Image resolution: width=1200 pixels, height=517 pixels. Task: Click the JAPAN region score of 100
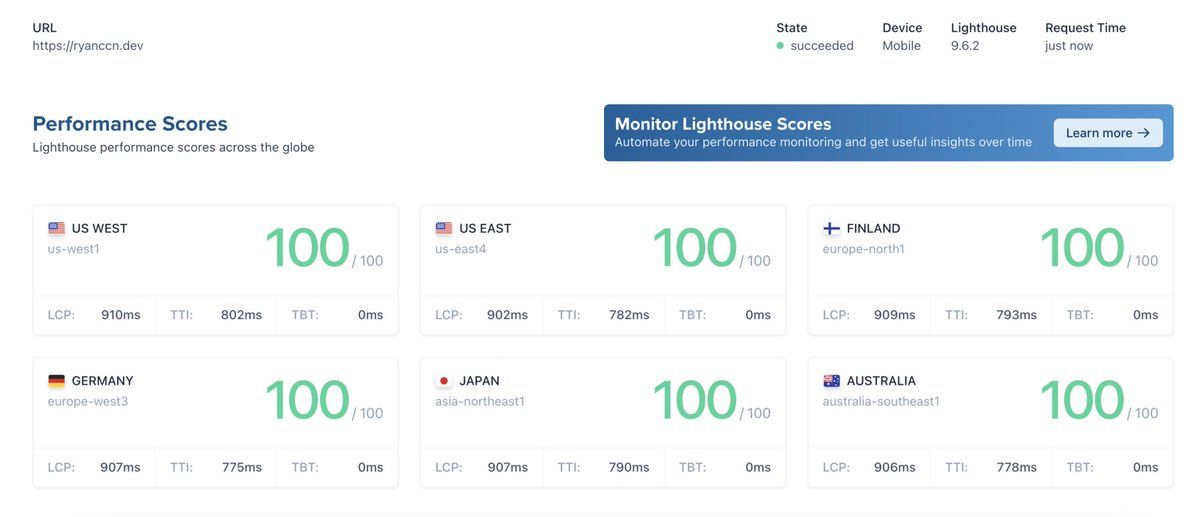[x=694, y=400]
